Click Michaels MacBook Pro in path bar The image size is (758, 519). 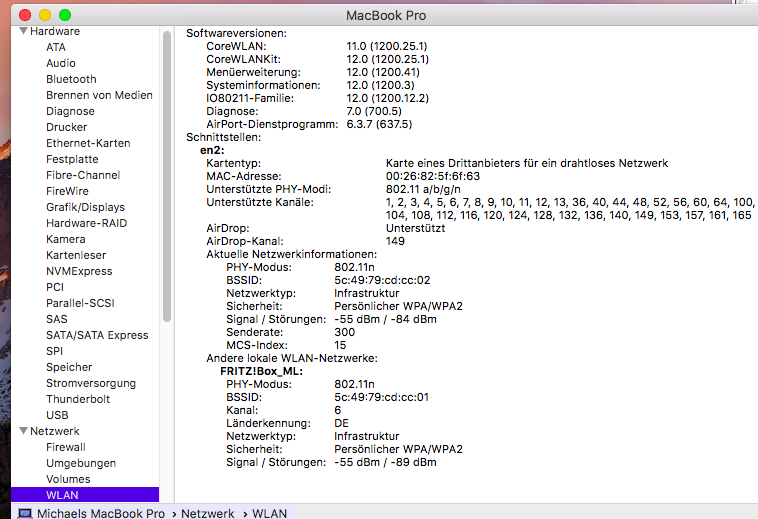coord(101,513)
